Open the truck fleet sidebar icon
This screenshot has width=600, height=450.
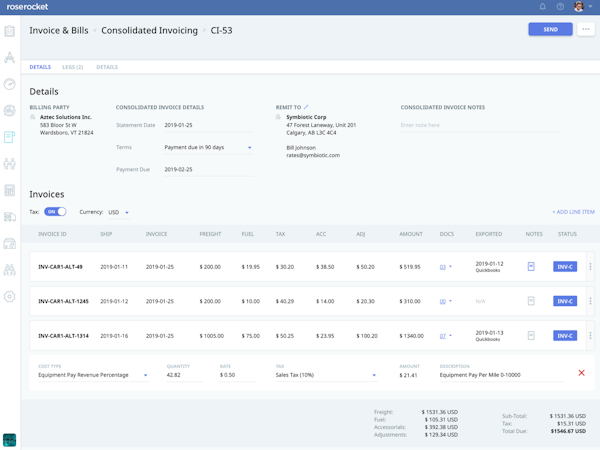pos(10,217)
